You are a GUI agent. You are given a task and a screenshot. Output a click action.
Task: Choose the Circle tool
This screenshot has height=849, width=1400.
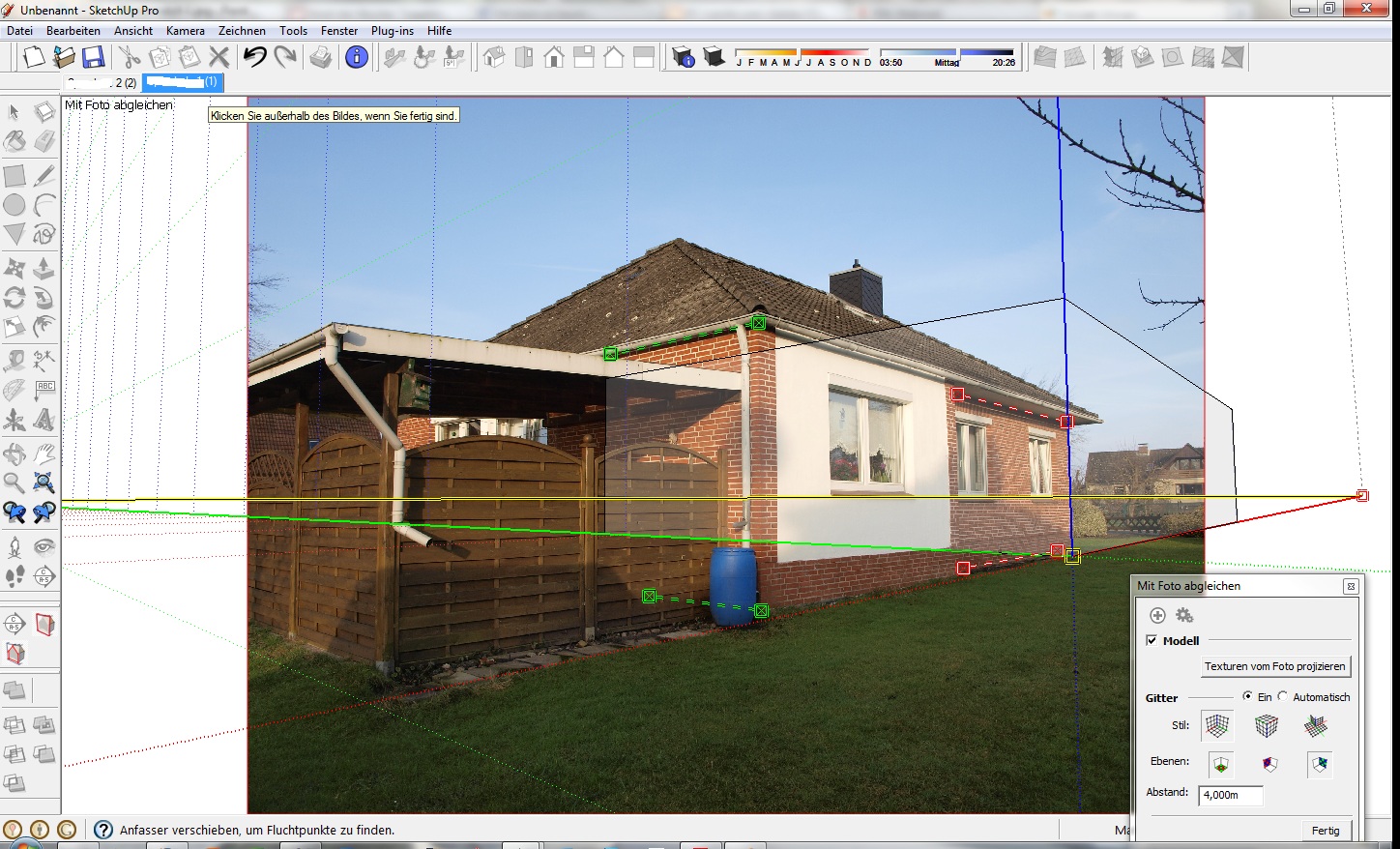coord(14,205)
